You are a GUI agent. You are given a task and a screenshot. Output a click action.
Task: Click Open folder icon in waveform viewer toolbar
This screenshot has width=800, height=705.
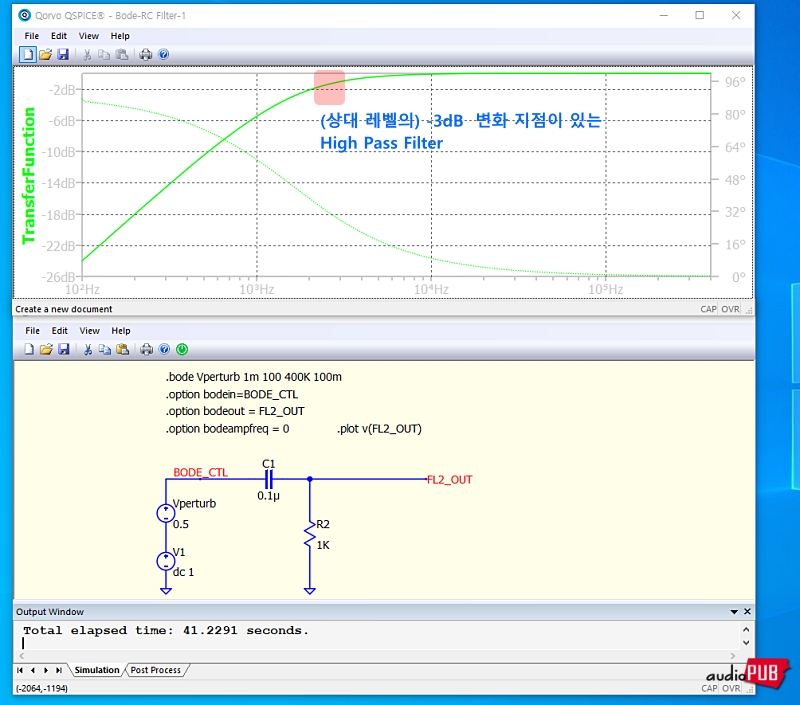point(45,55)
